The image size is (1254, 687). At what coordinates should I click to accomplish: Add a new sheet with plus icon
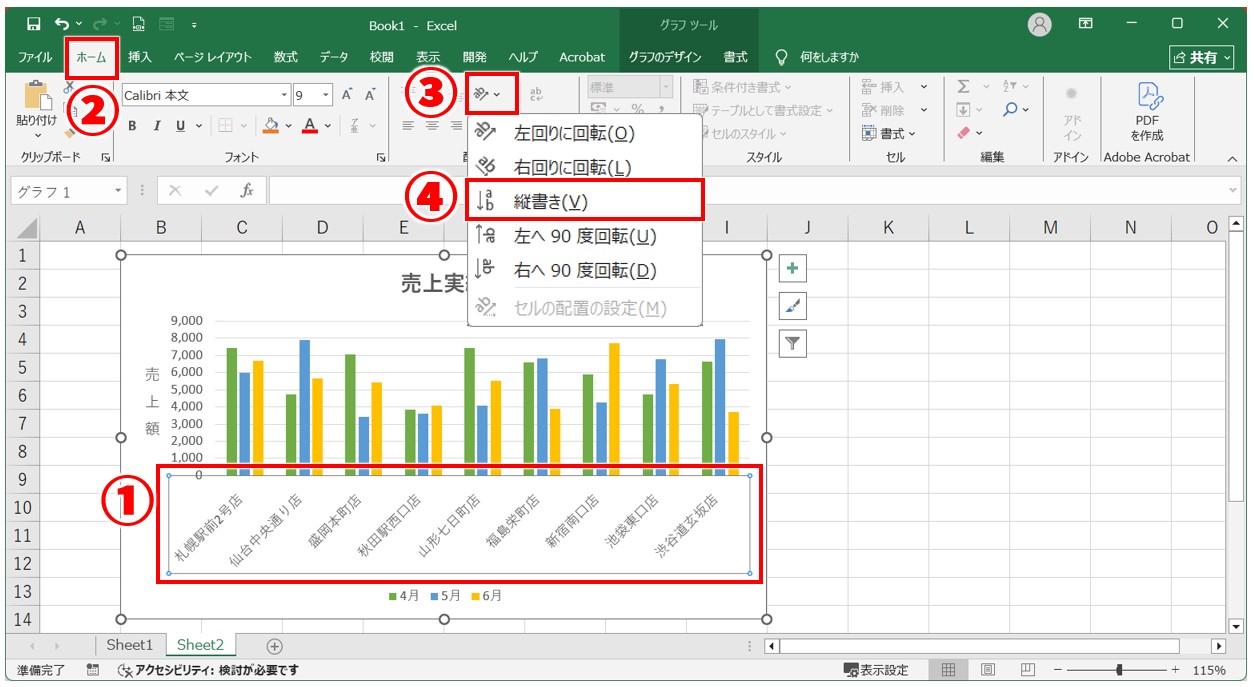[274, 646]
